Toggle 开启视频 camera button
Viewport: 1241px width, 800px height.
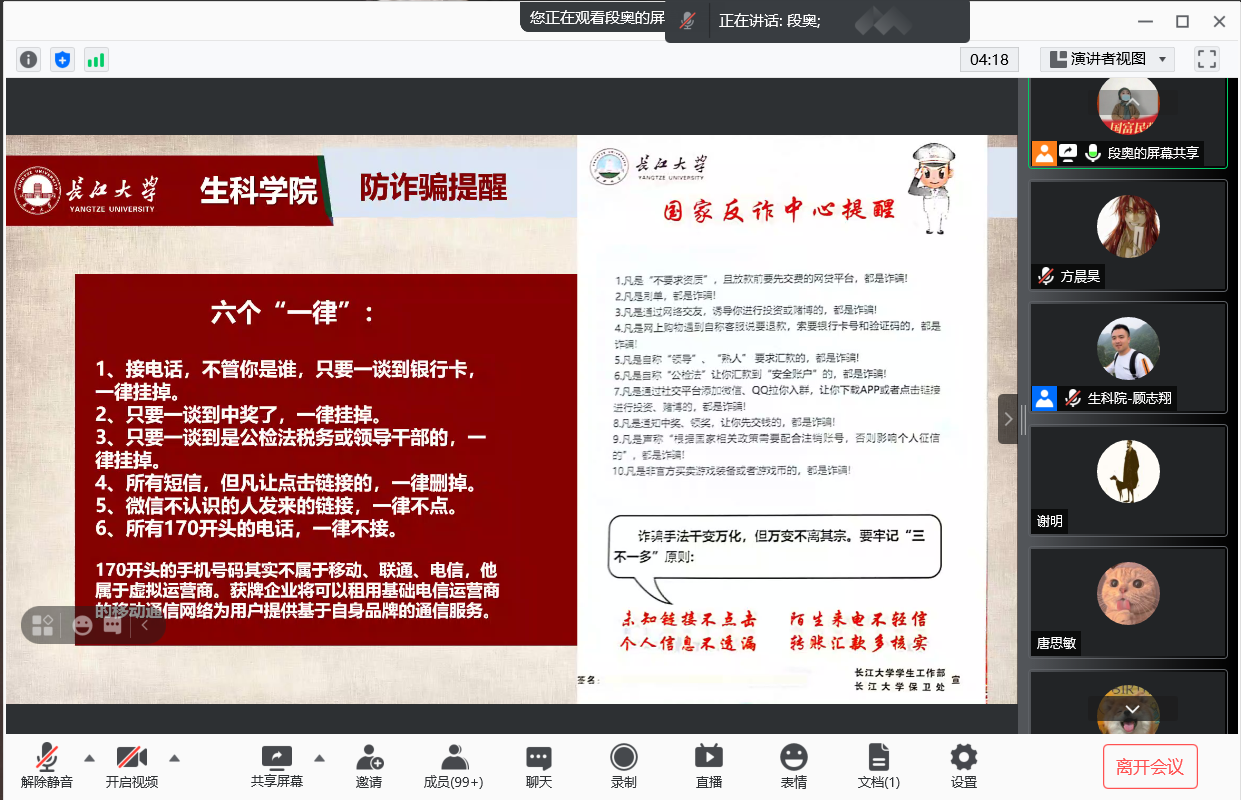click(132, 766)
